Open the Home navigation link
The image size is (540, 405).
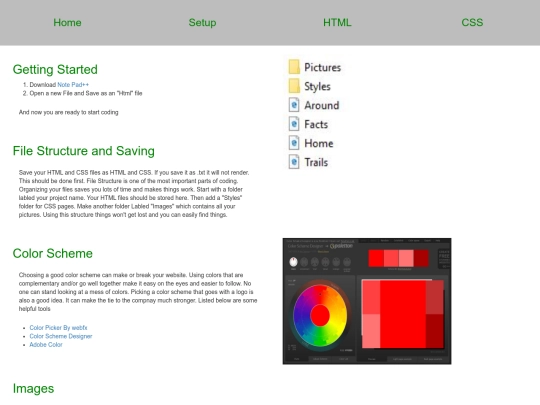67,23
